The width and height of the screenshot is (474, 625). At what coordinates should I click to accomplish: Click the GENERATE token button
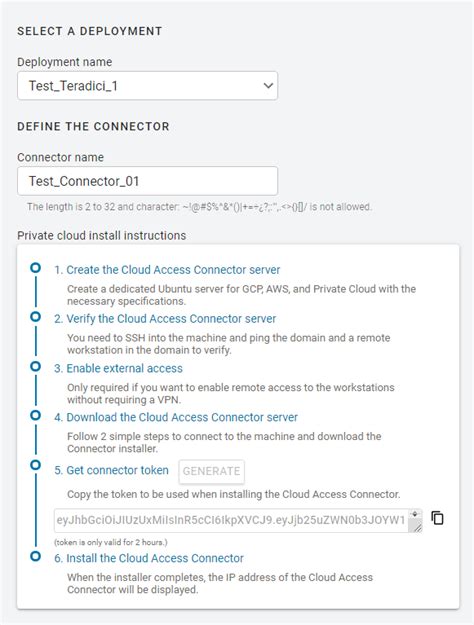point(212,471)
